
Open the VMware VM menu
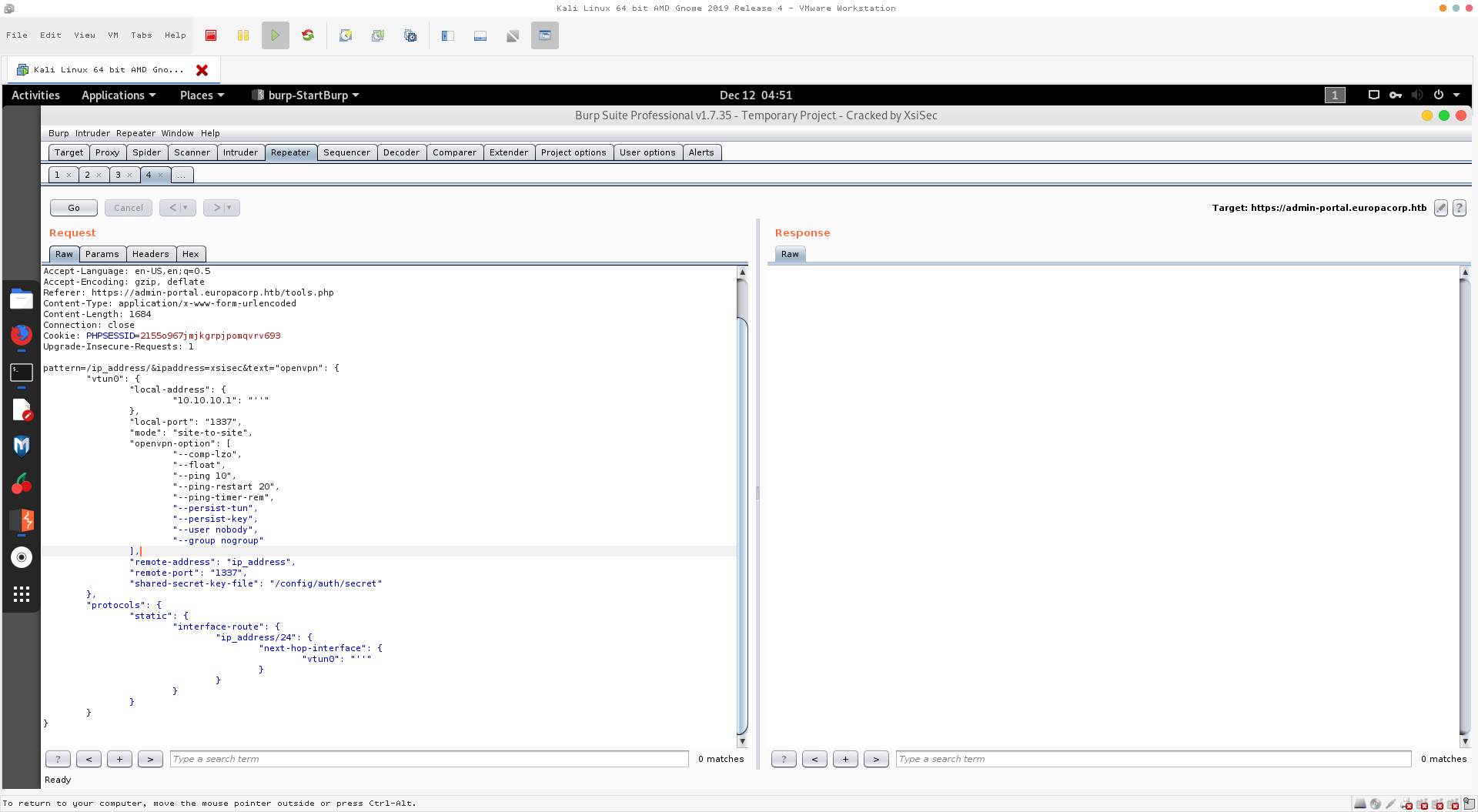click(113, 35)
